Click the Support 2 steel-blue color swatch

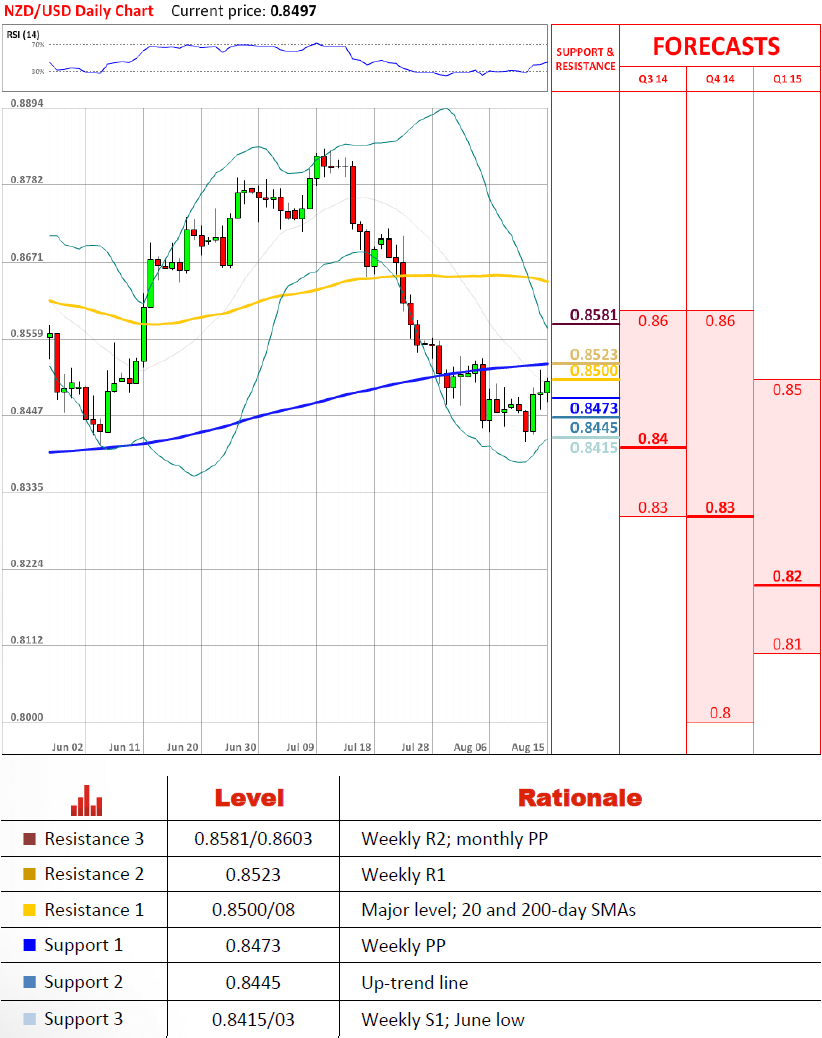coord(29,982)
